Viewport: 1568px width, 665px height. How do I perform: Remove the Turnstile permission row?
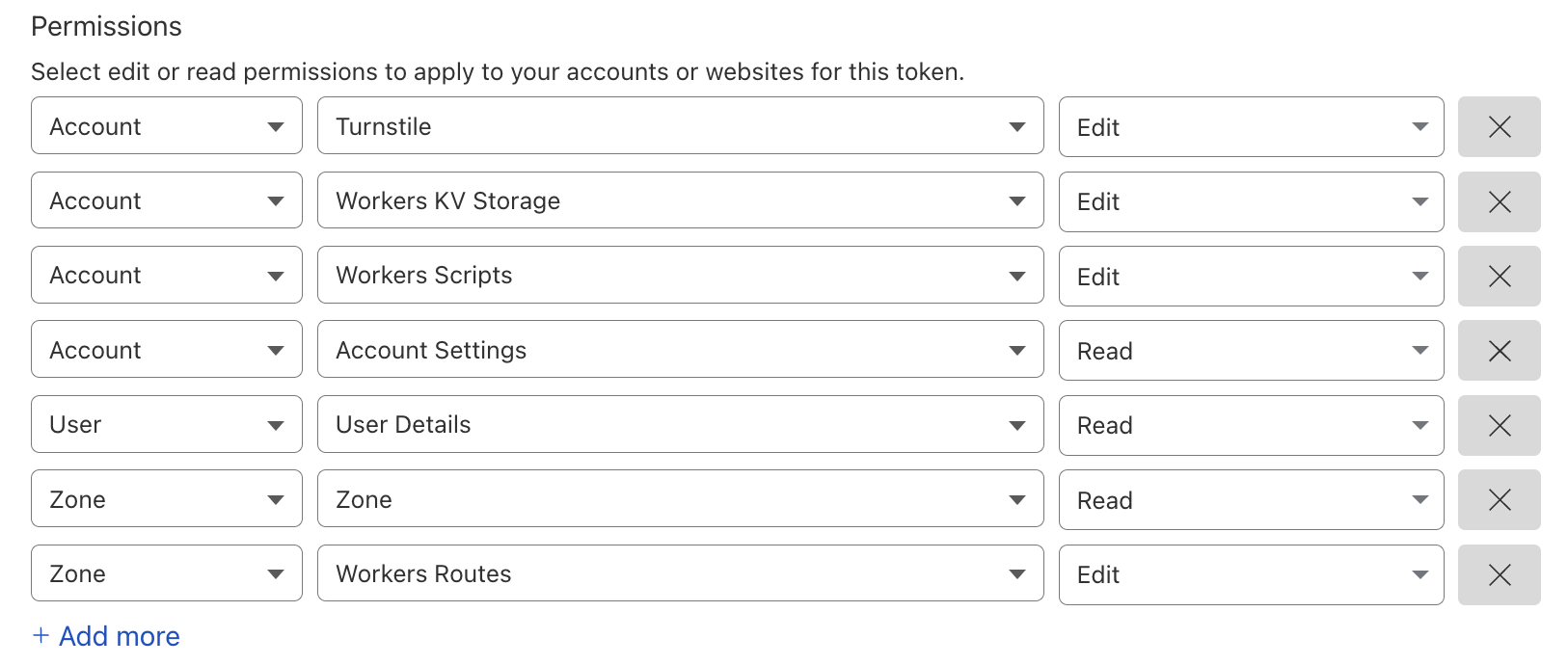click(1499, 126)
